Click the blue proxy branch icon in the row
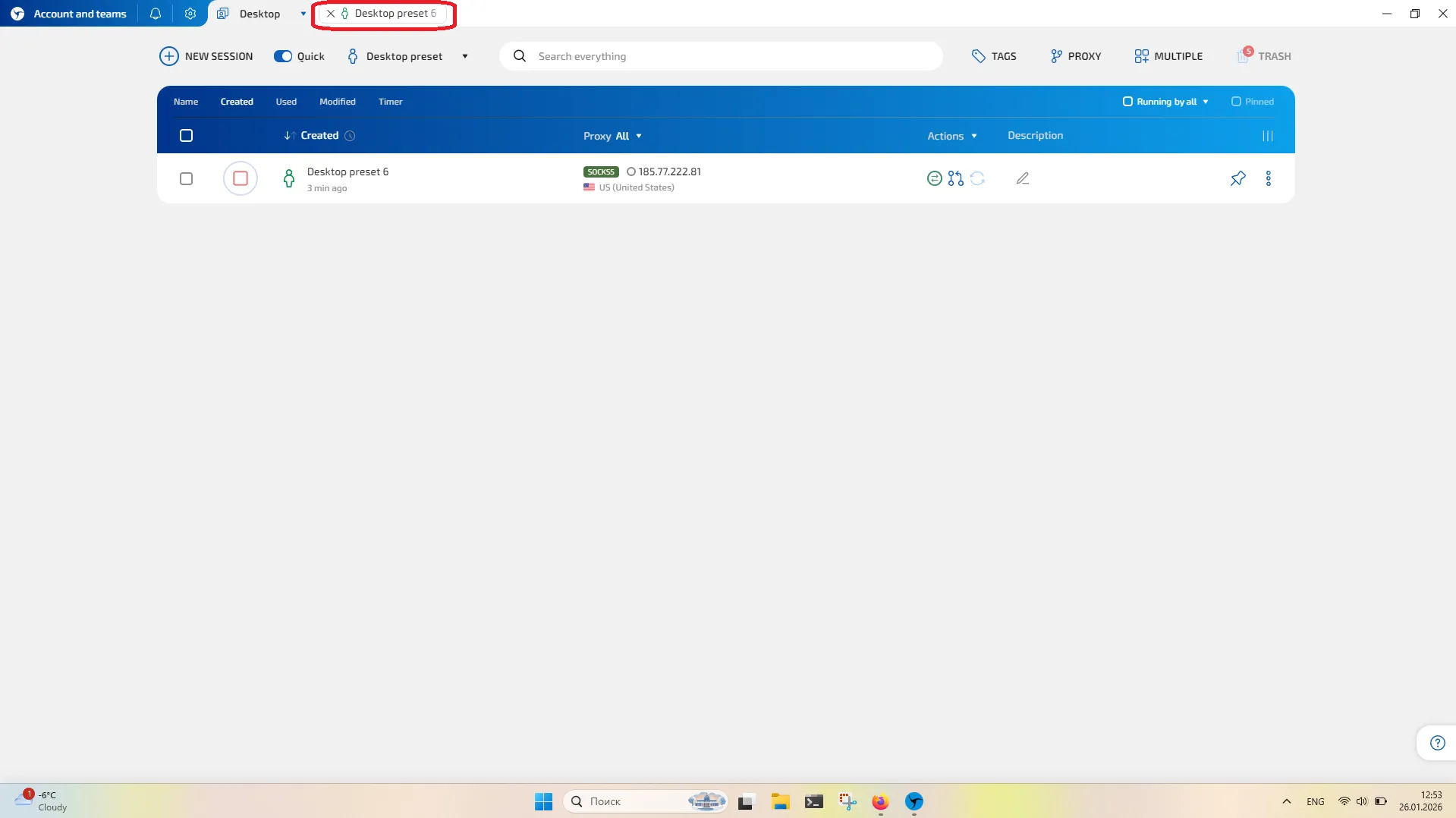Viewport: 1456px width, 818px height. coord(956,178)
